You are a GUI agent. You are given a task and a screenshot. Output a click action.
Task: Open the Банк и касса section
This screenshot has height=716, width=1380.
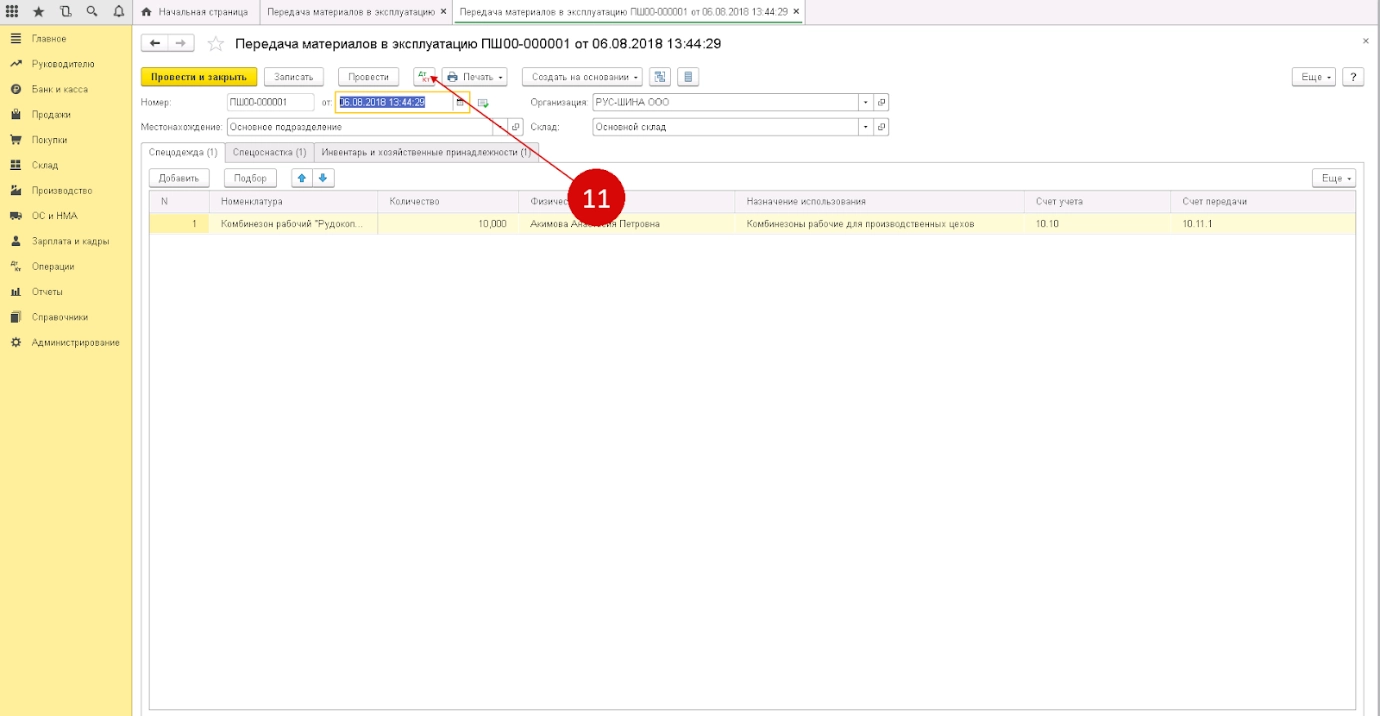tap(60, 89)
